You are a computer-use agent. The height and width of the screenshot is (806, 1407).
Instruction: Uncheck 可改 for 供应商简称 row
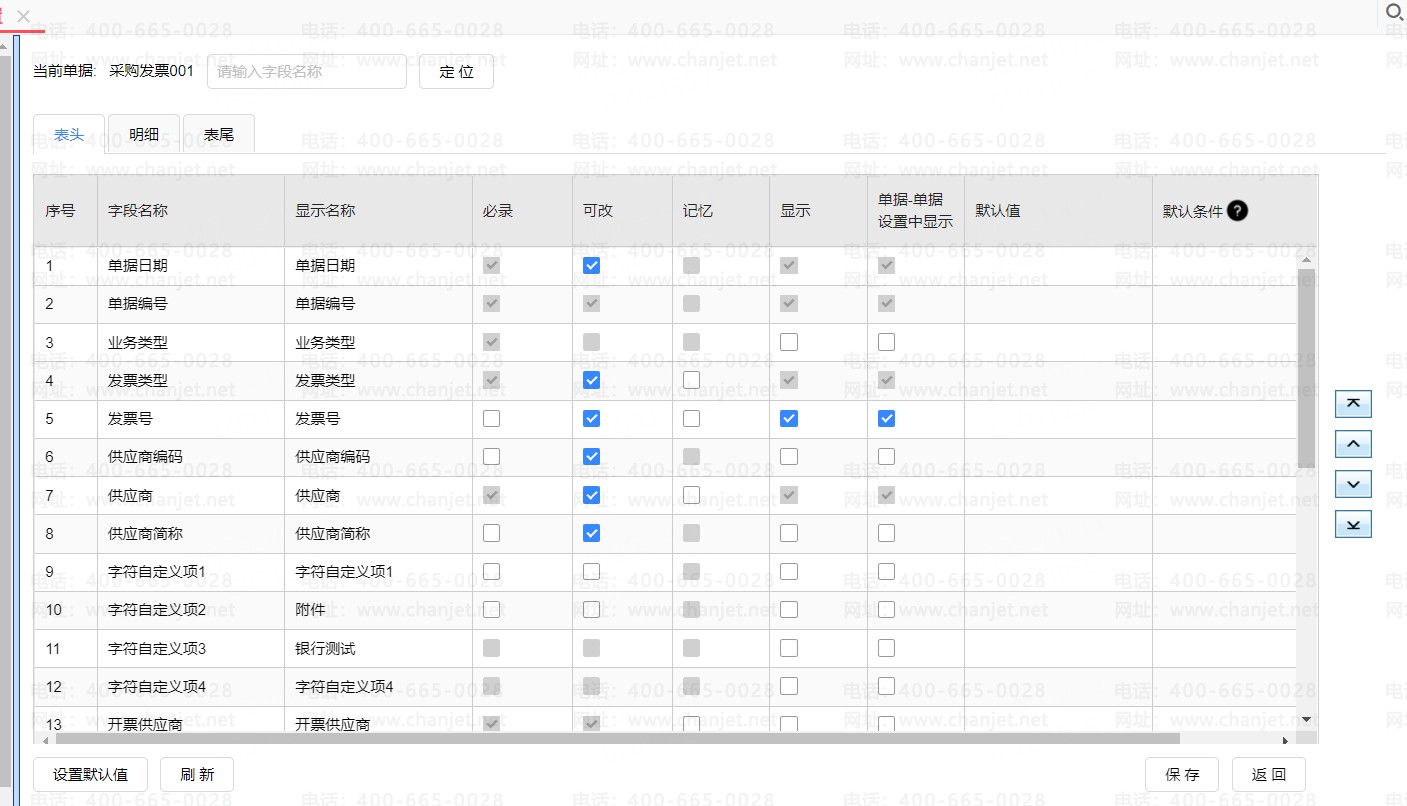[x=591, y=533]
